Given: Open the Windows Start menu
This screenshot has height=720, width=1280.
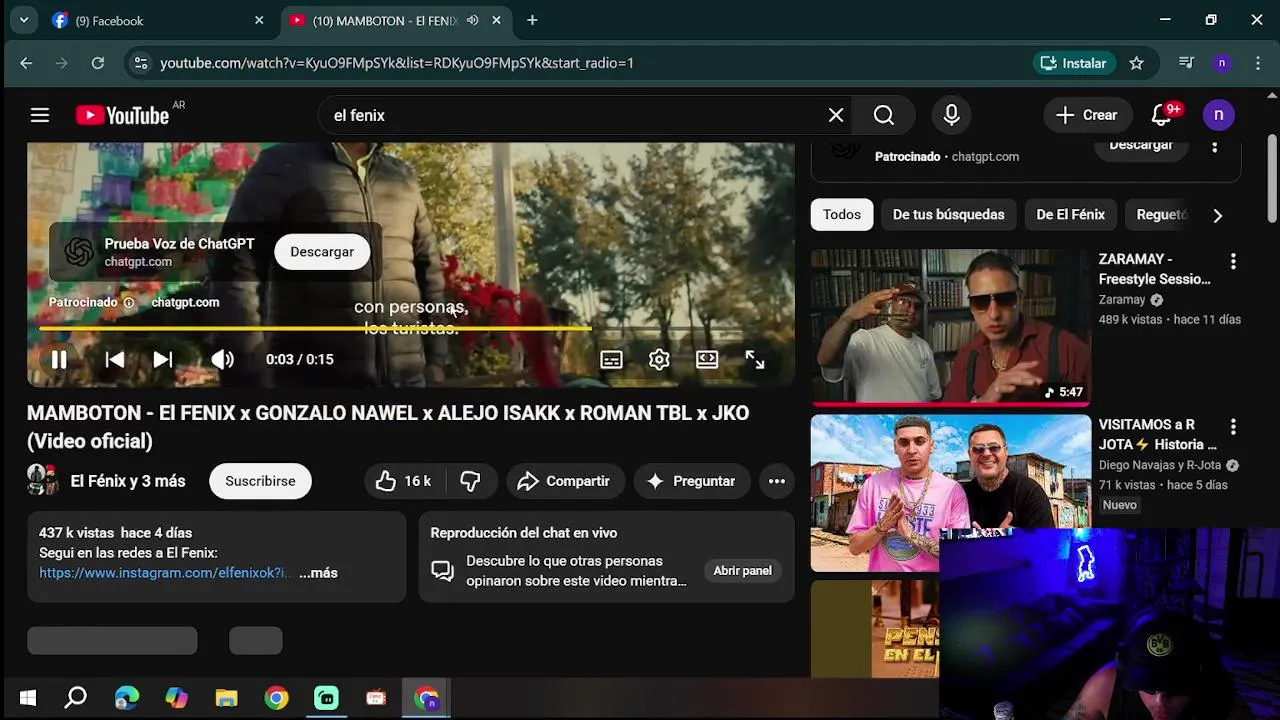Looking at the screenshot, I should [27, 698].
